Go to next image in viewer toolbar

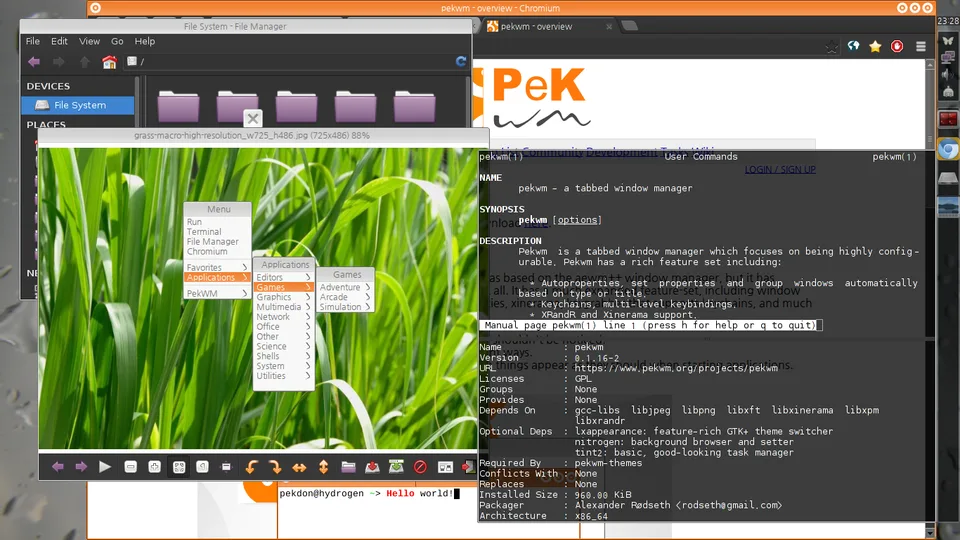[x=81, y=467]
